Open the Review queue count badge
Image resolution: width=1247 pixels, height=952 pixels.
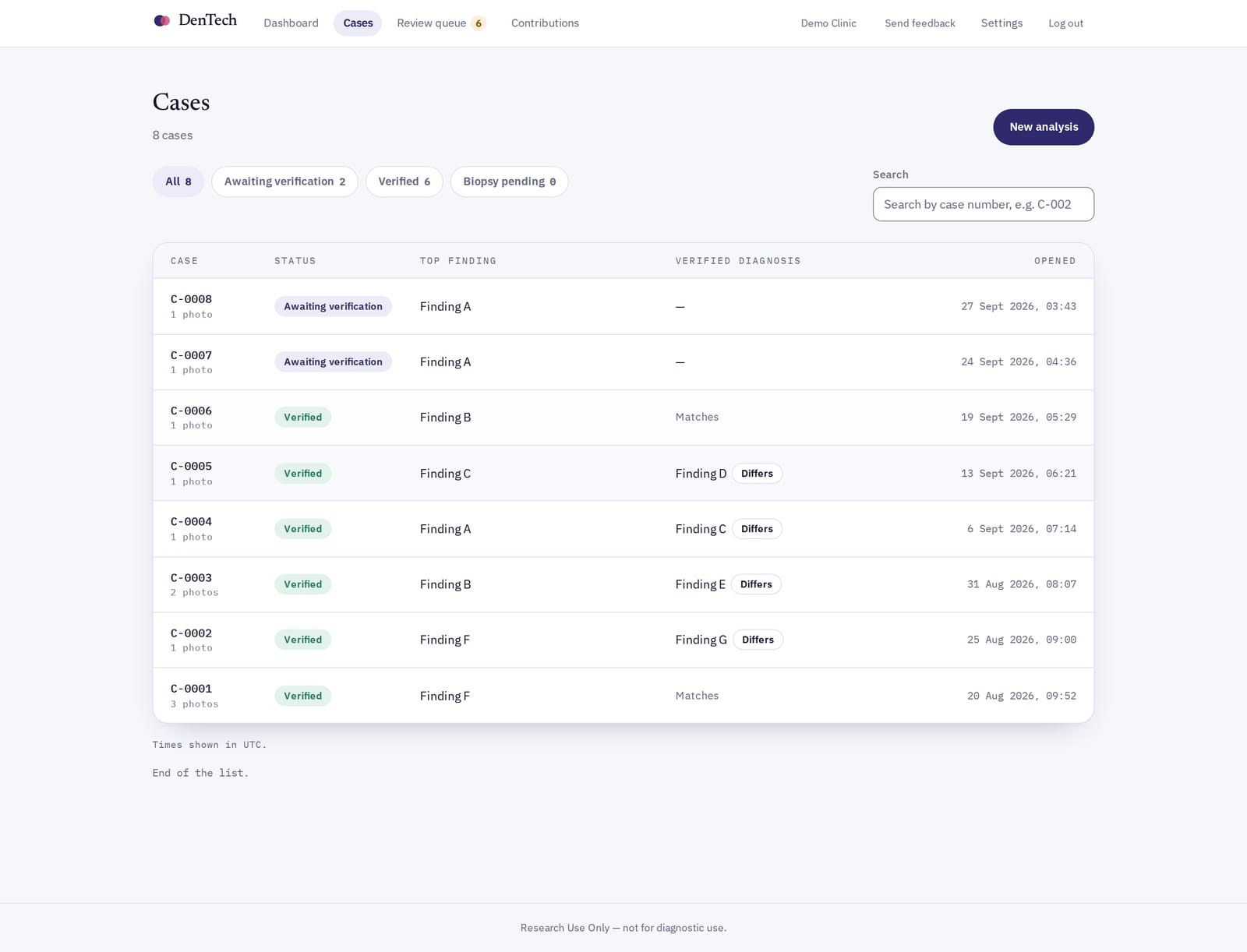click(x=479, y=23)
